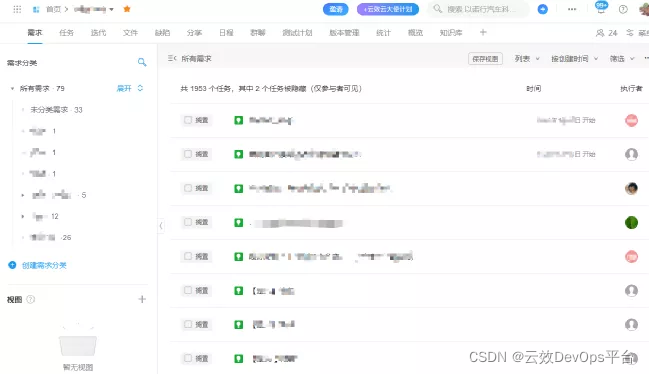Switch to the 任务 tab
649x374 pixels.
(x=66, y=33)
